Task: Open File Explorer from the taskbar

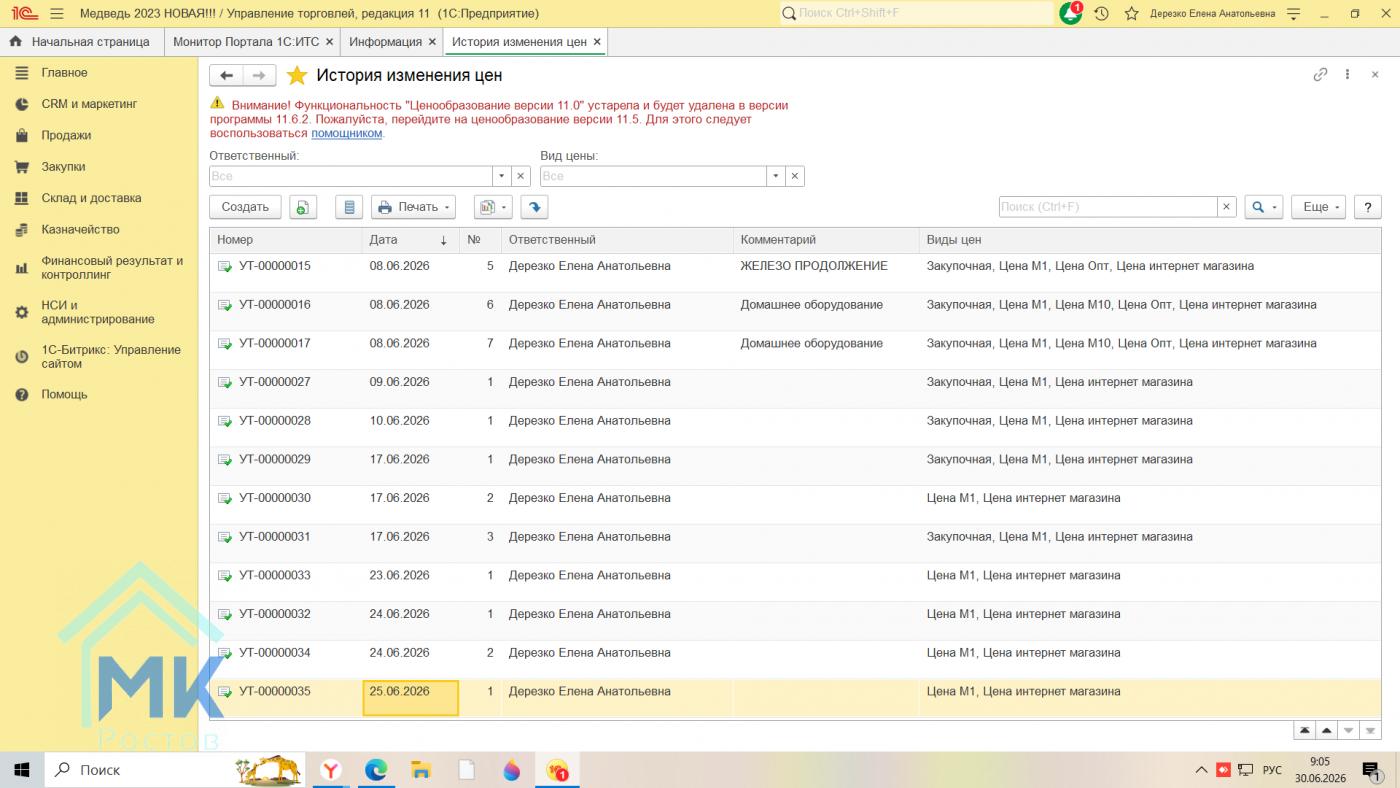Action: pos(421,770)
